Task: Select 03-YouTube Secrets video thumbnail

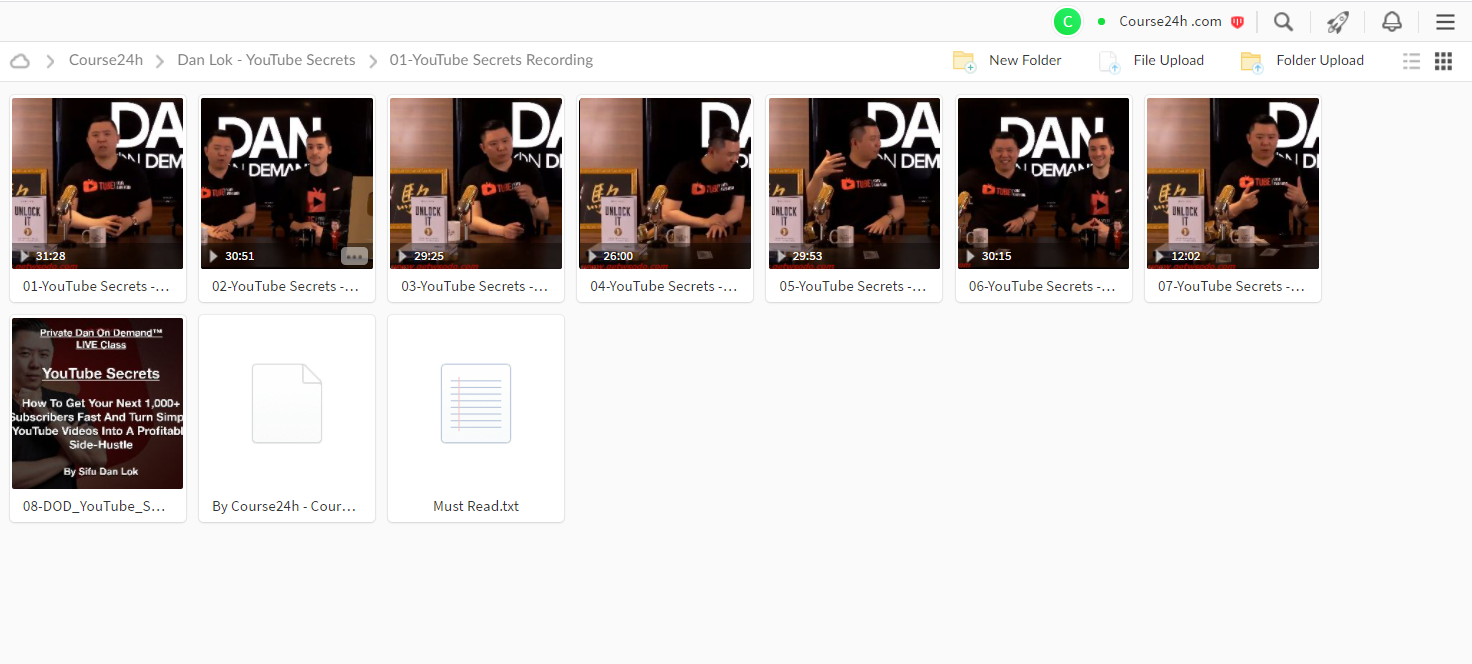Action: pos(476,183)
